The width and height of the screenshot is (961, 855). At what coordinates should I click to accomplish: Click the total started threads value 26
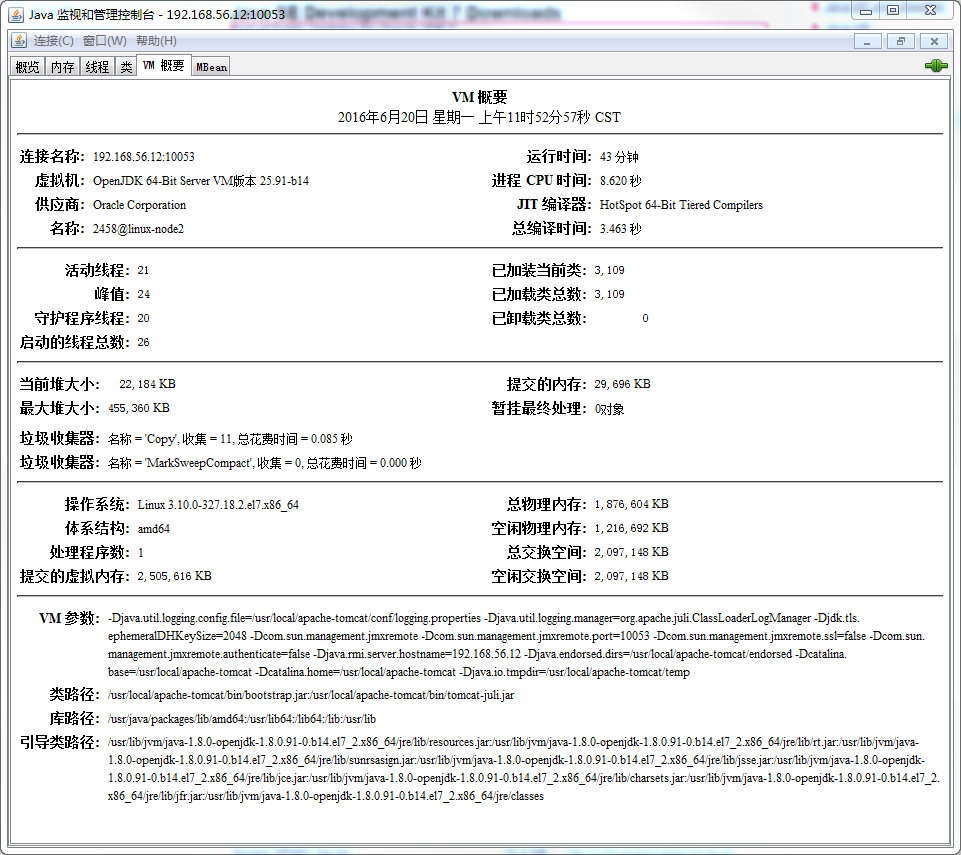pyautogui.click(x=143, y=342)
